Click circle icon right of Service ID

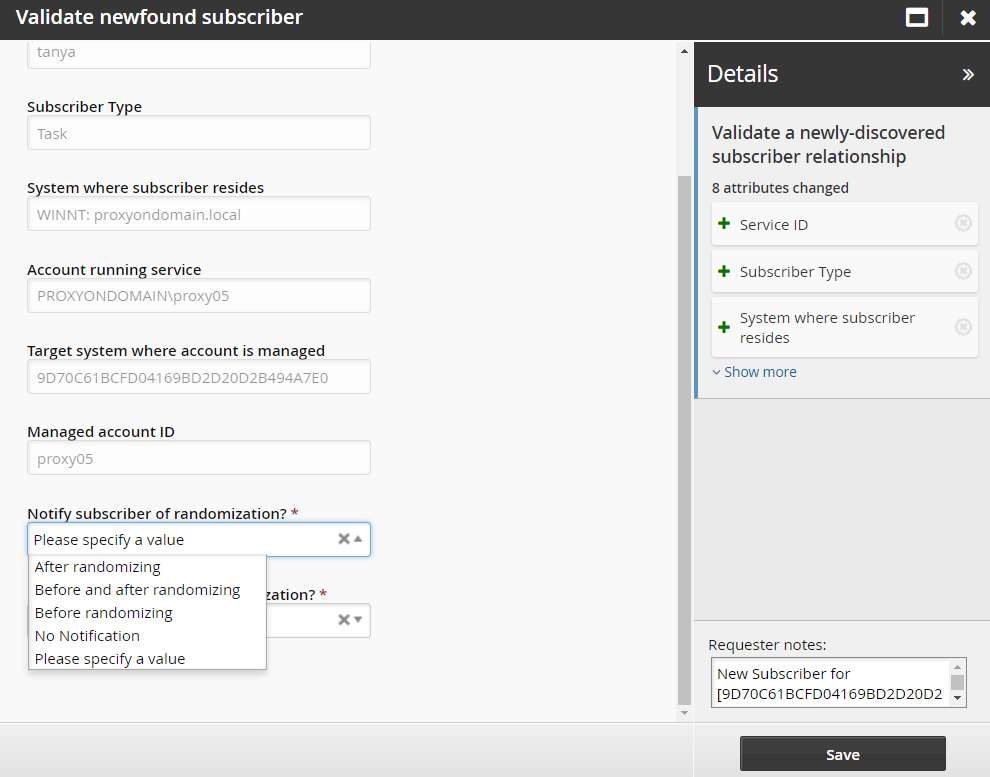pos(962,224)
